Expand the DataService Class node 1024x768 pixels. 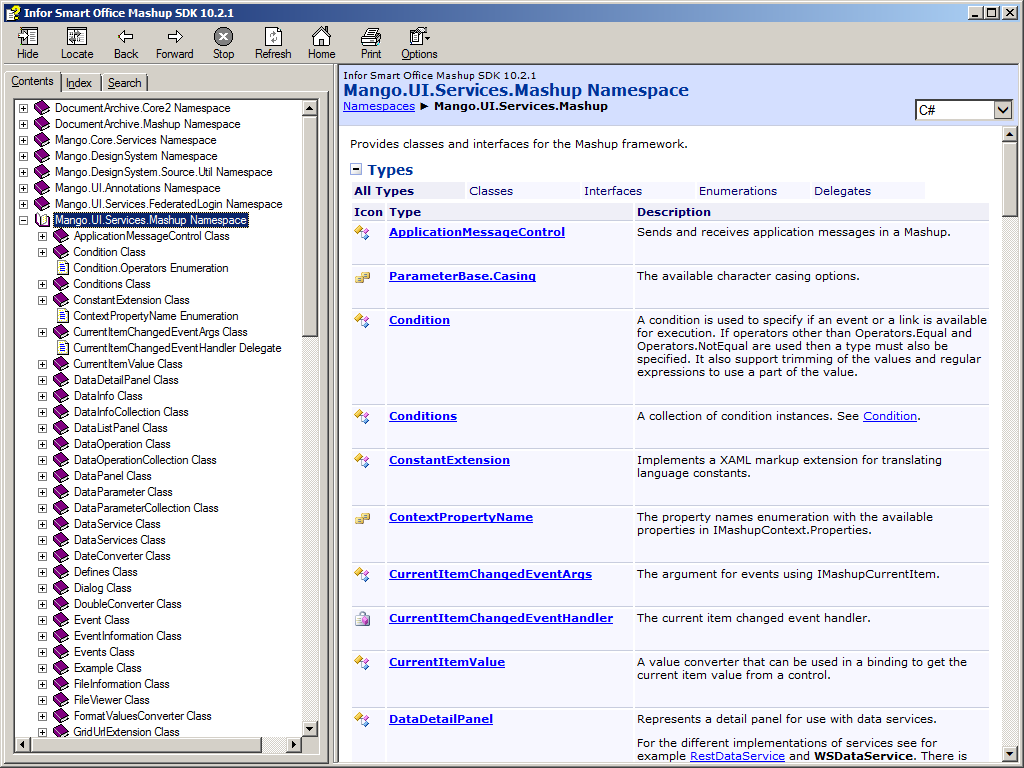coord(43,524)
